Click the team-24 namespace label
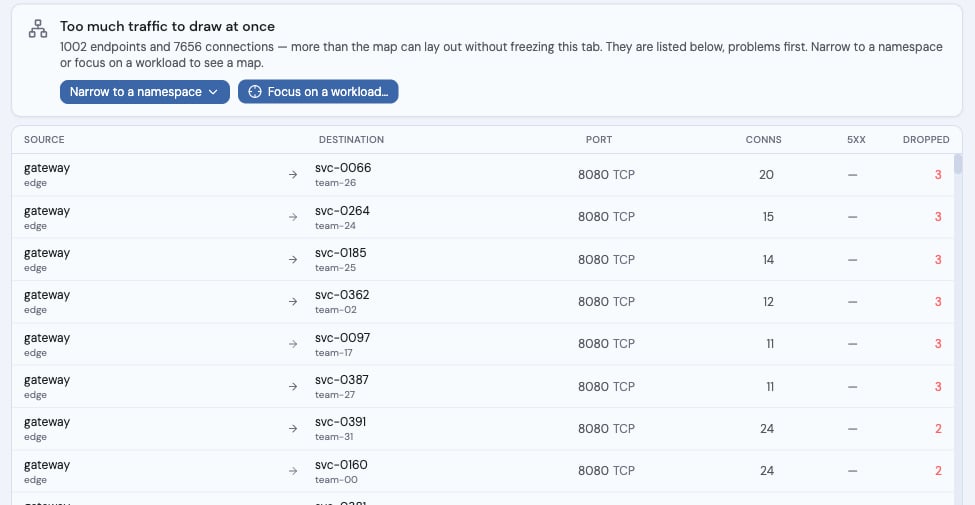 [336, 226]
